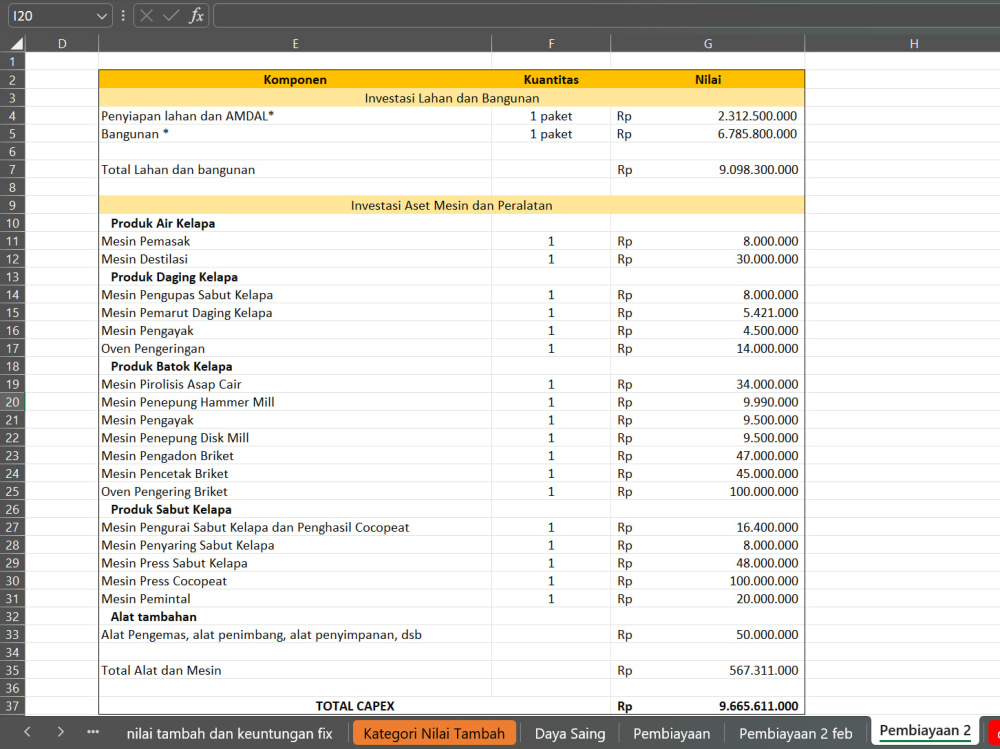The image size is (1000, 749).
Task: Switch to Pembiayaan 2 feb sheet
Action: [x=795, y=734]
